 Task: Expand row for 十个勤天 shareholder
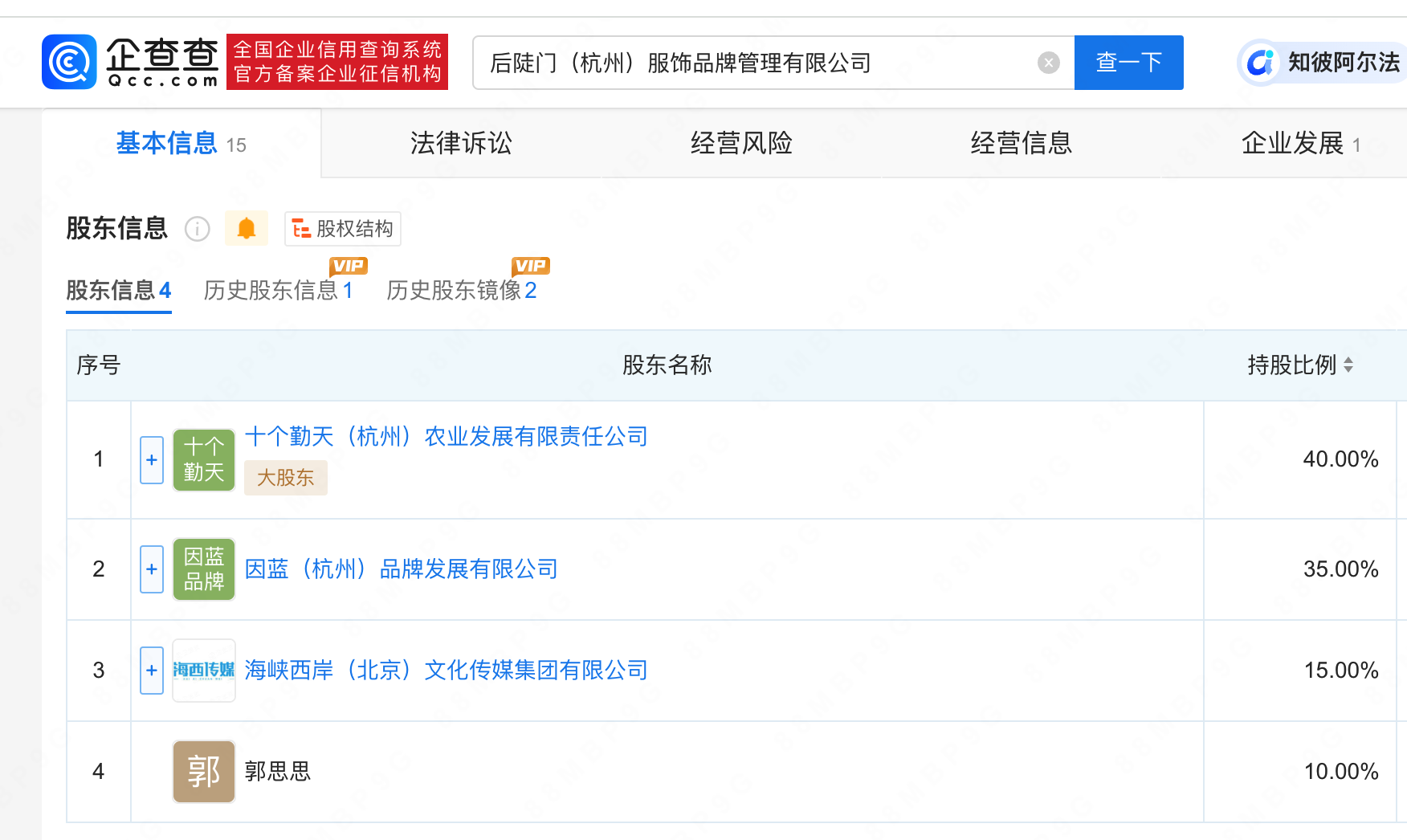tap(152, 460)
